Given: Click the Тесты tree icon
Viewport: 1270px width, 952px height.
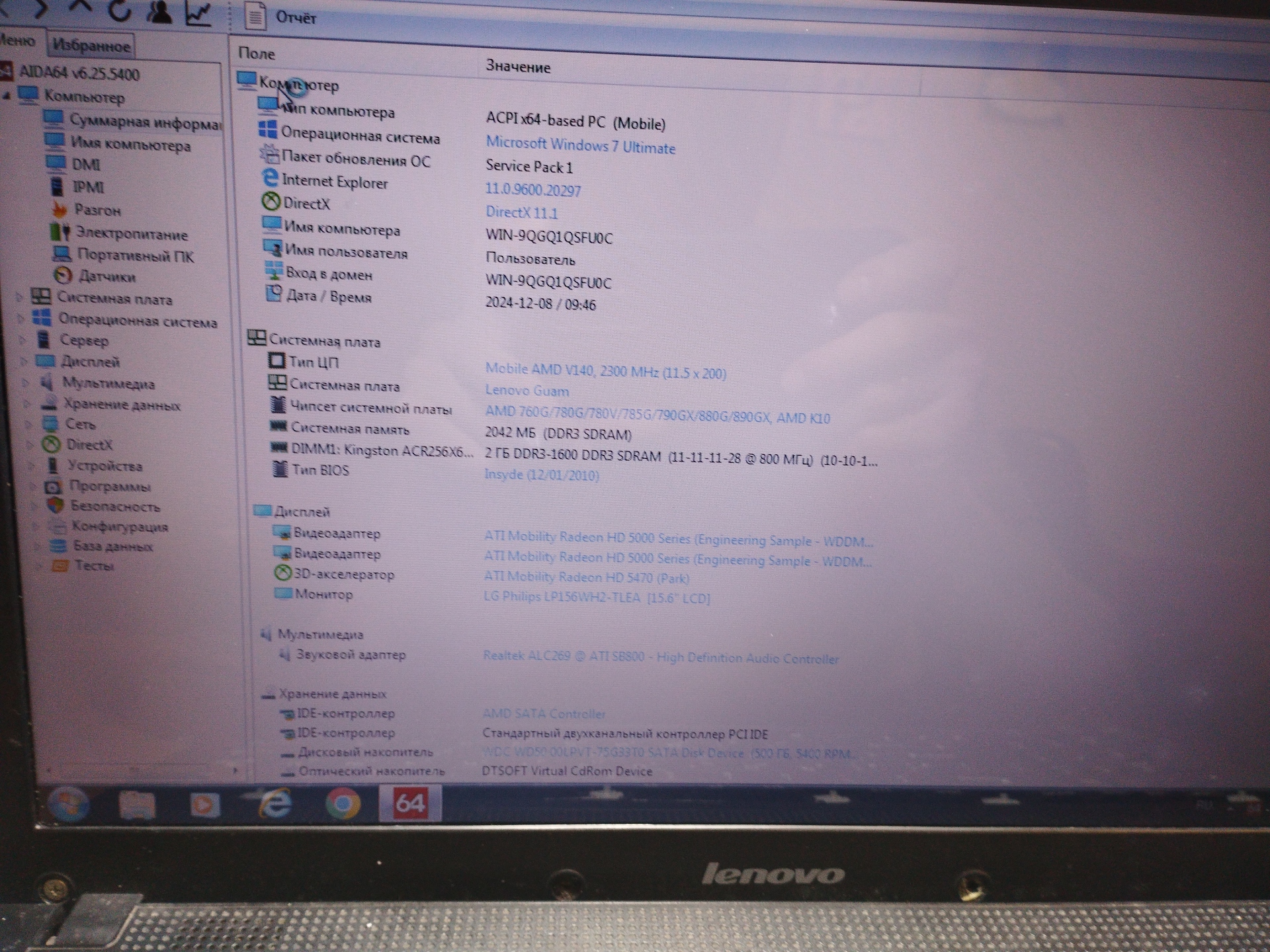Looking at the screenshot, I should point(60,566).
